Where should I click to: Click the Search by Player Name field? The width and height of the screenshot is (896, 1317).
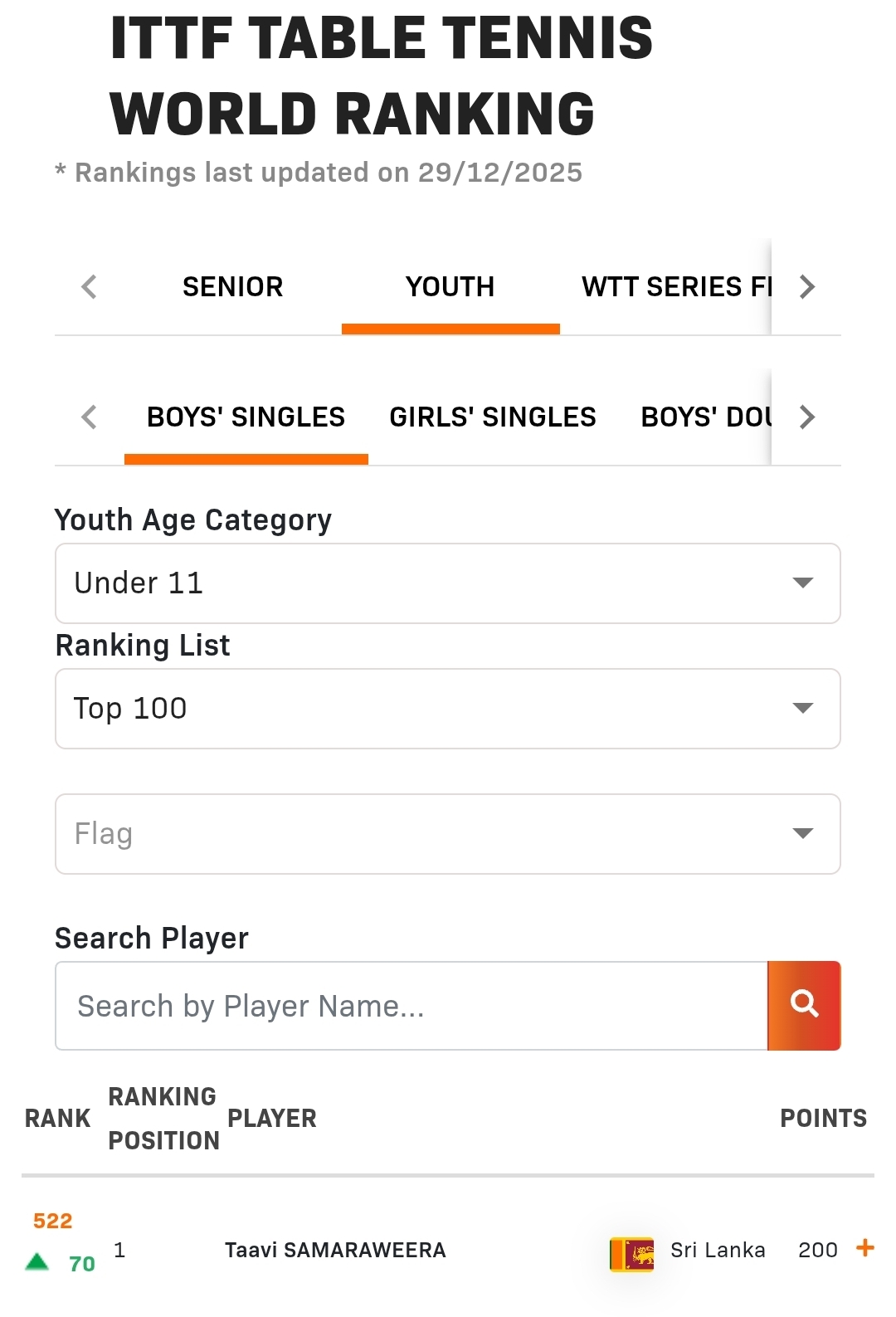pyautogui.click(x=411, y=1006)
